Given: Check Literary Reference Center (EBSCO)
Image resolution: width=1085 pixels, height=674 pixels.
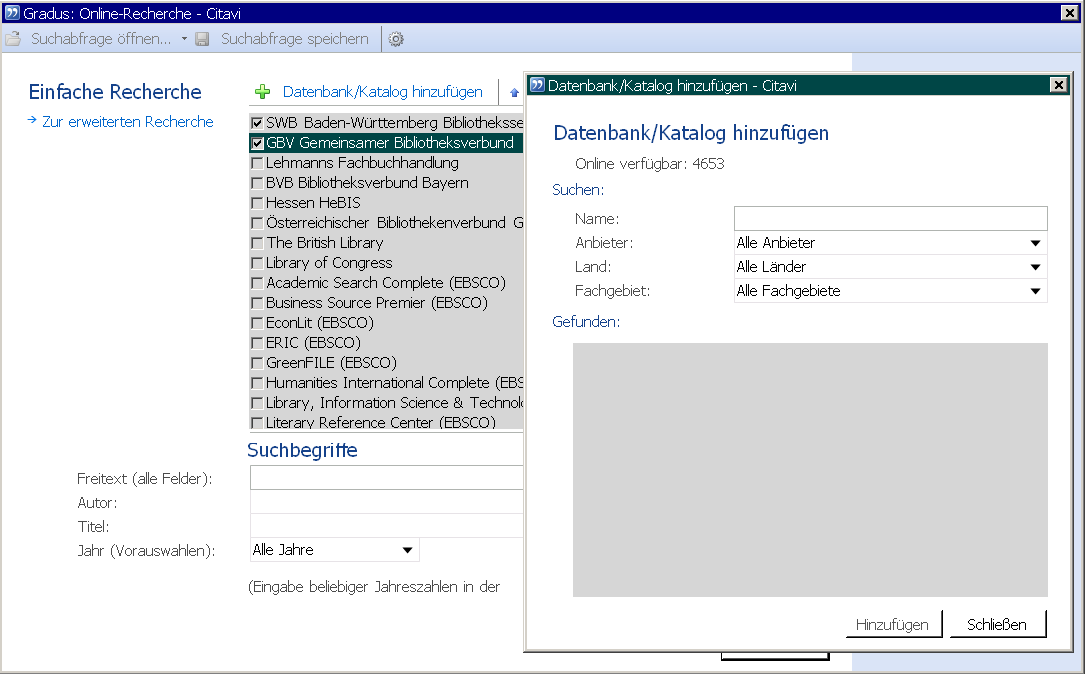Looking at the screenshot, I should (257, 423).
